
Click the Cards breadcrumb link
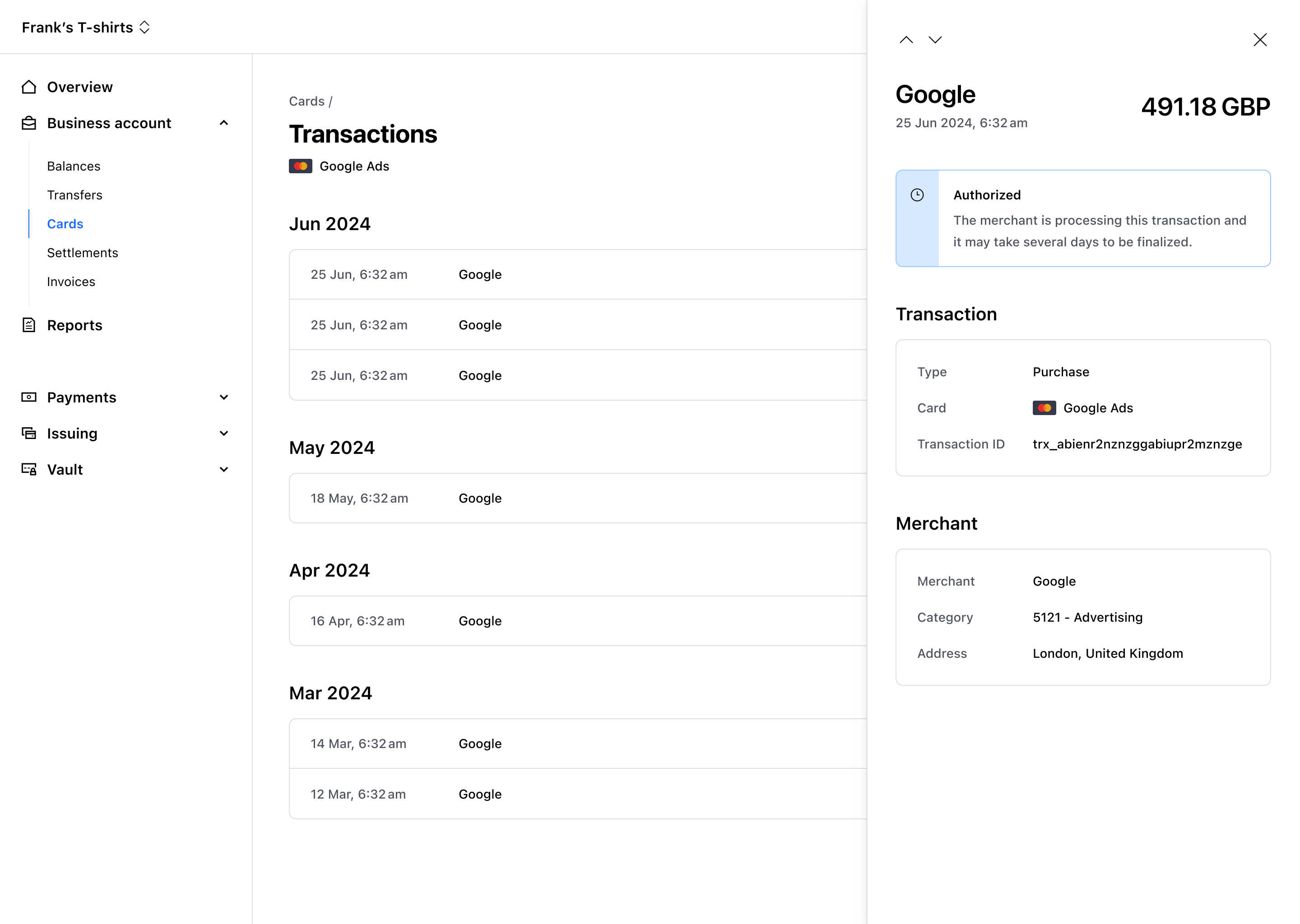tap(307, 101)
